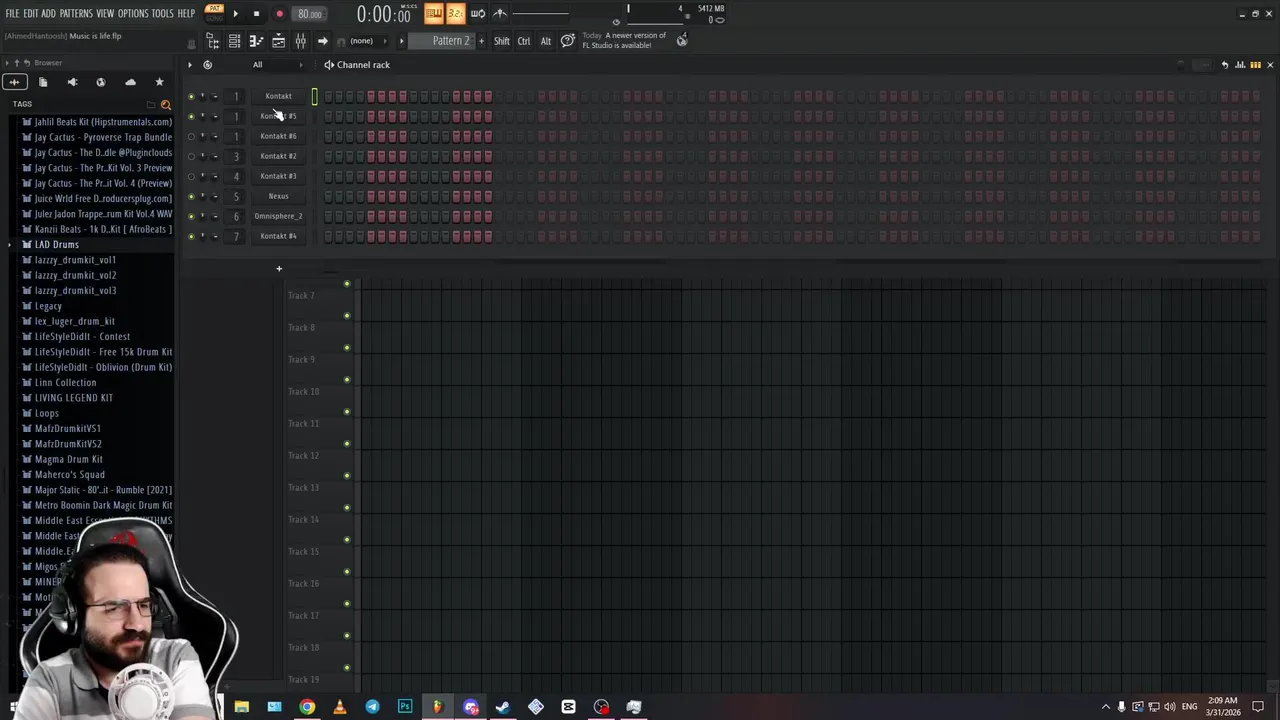Open the OPTIONS menu
Image resolution: width=1280 pixels, height=720 pixels.
pyautogui.click(x=133, y=14)
